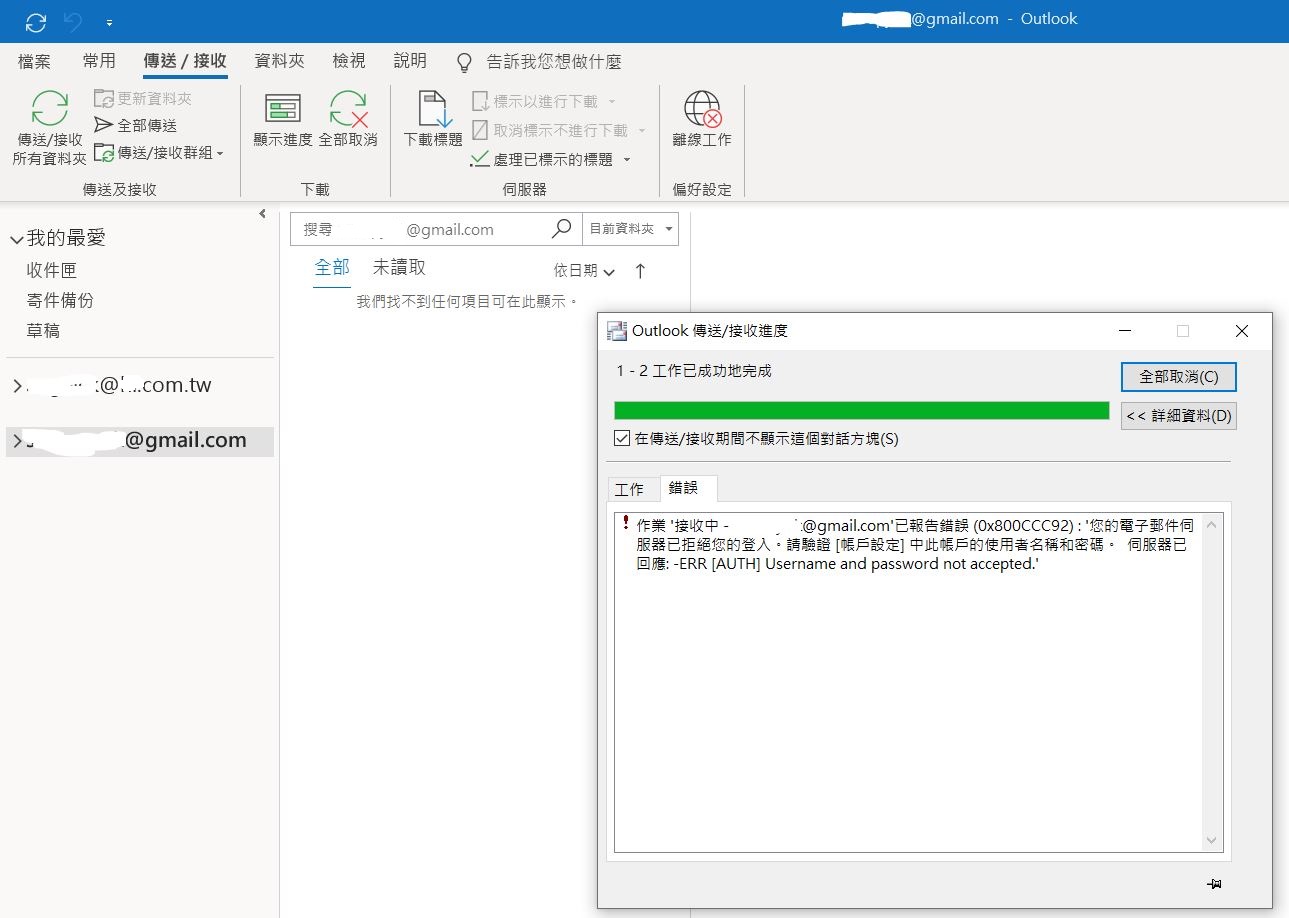This screenshot has width=1289, height=918.
Task: Select 收件匣 in favorites
Action: click(52, 270)
